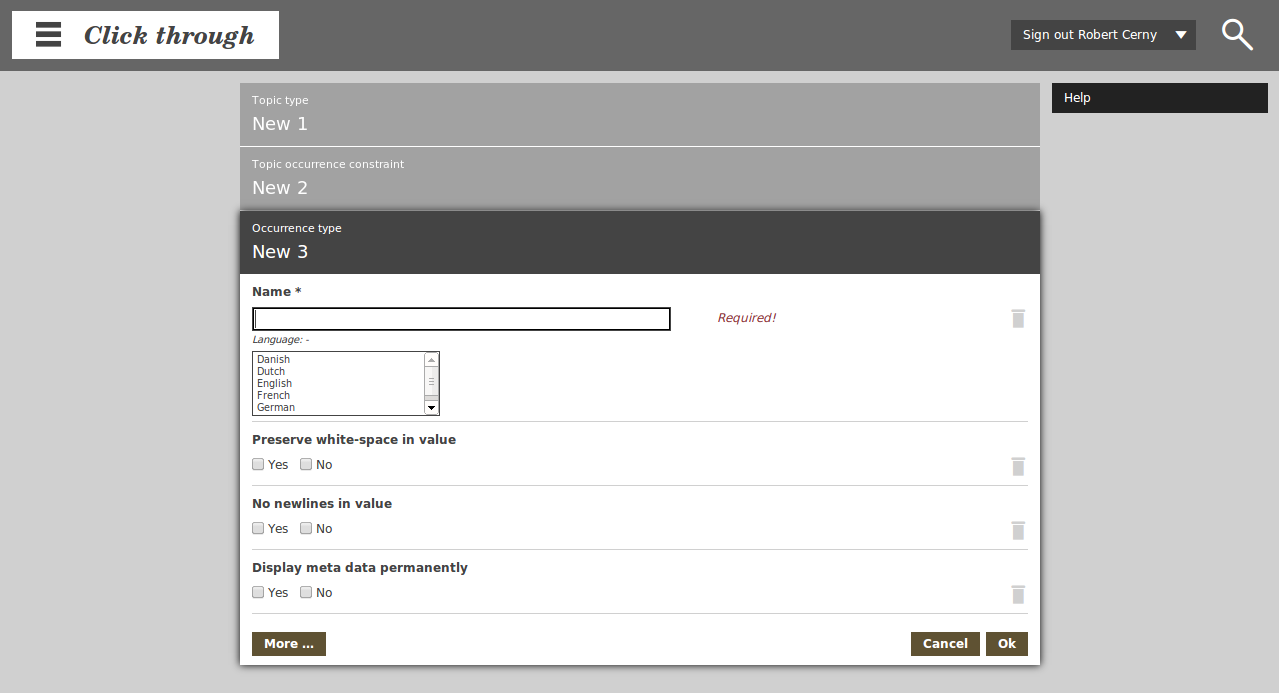
Task: Remove Display meta data permanently via trash
Action: [x=1018, y=594]
